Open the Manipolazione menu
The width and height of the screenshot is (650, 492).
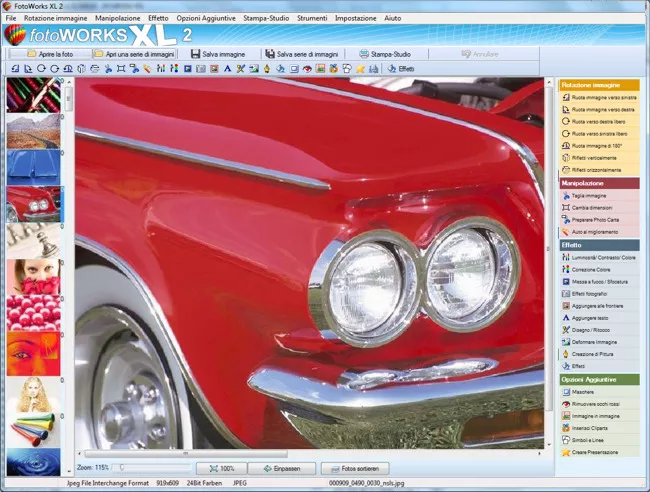[x=118, y=18]
